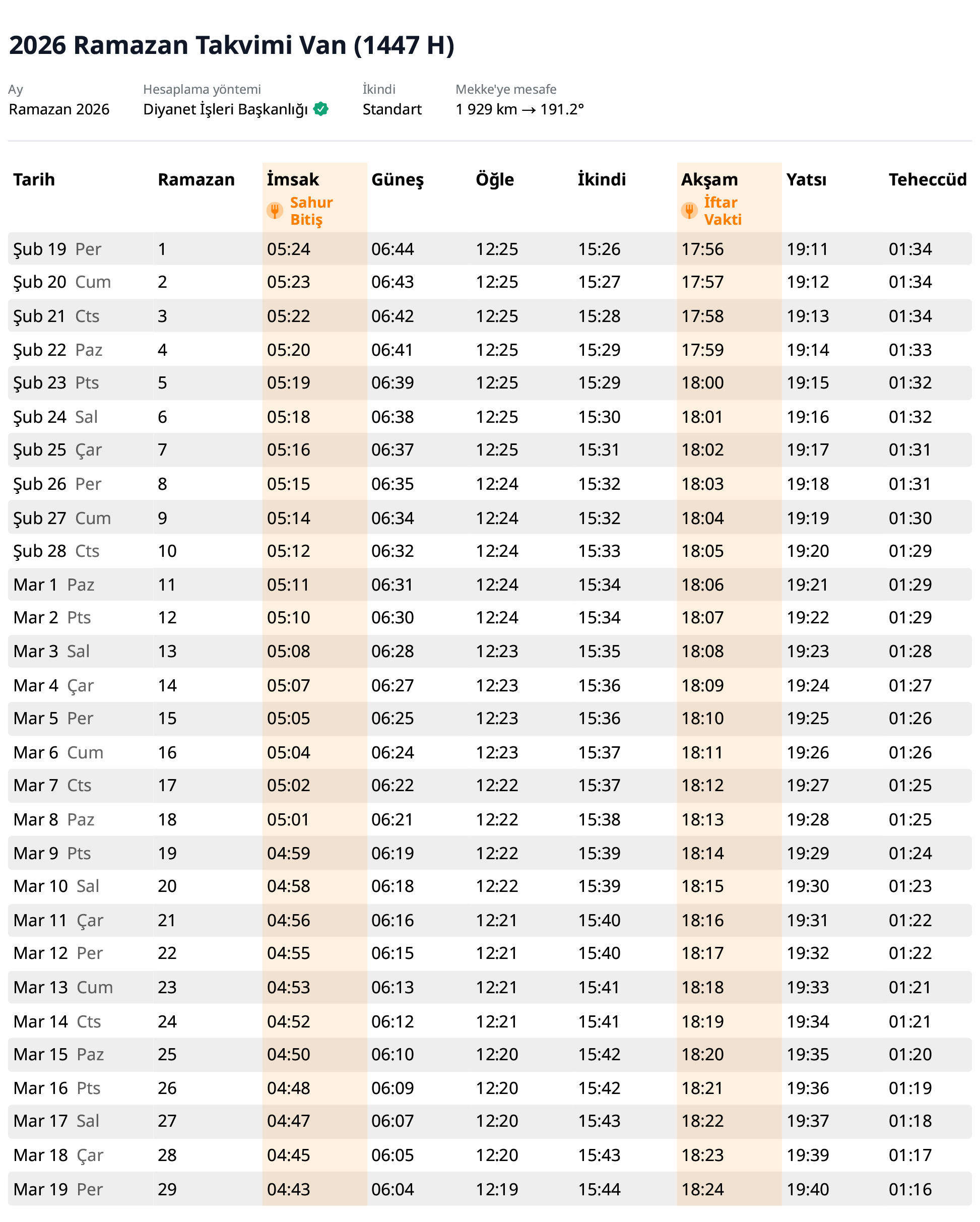
Task: Open the Ramazan 2026 month selector
Action: click(59, 109)
